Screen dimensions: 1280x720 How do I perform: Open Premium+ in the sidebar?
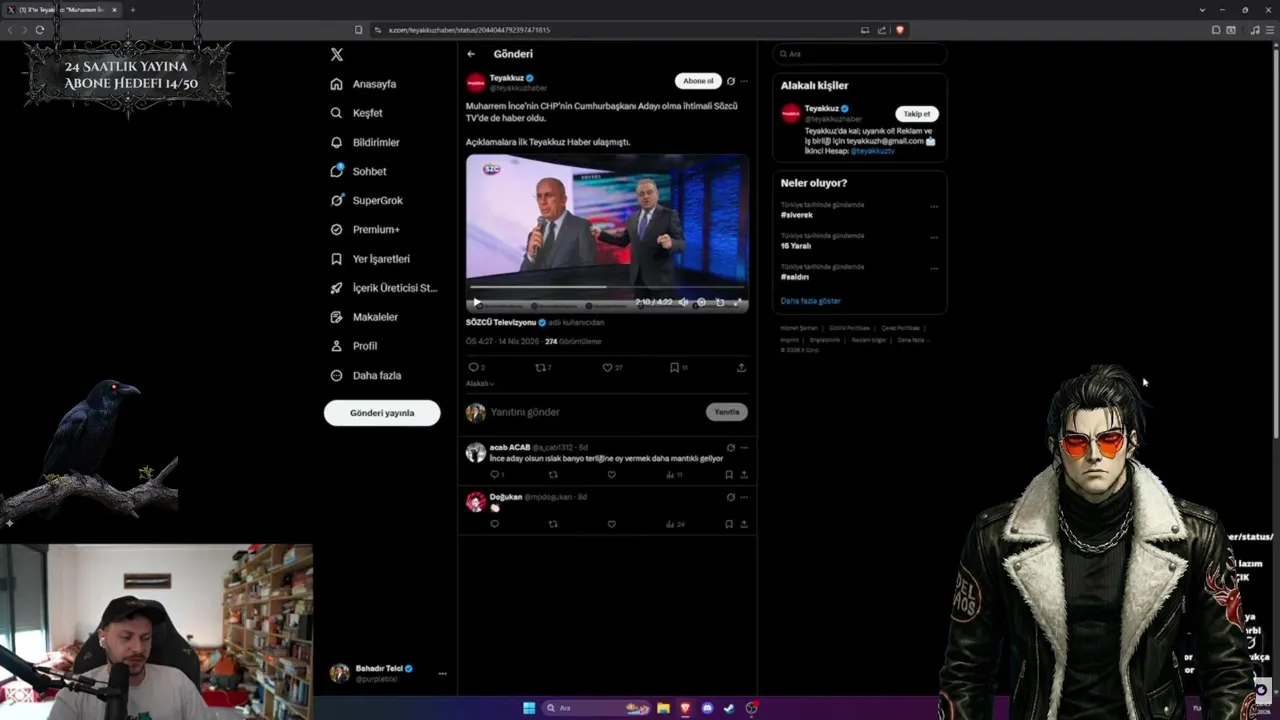365,229
